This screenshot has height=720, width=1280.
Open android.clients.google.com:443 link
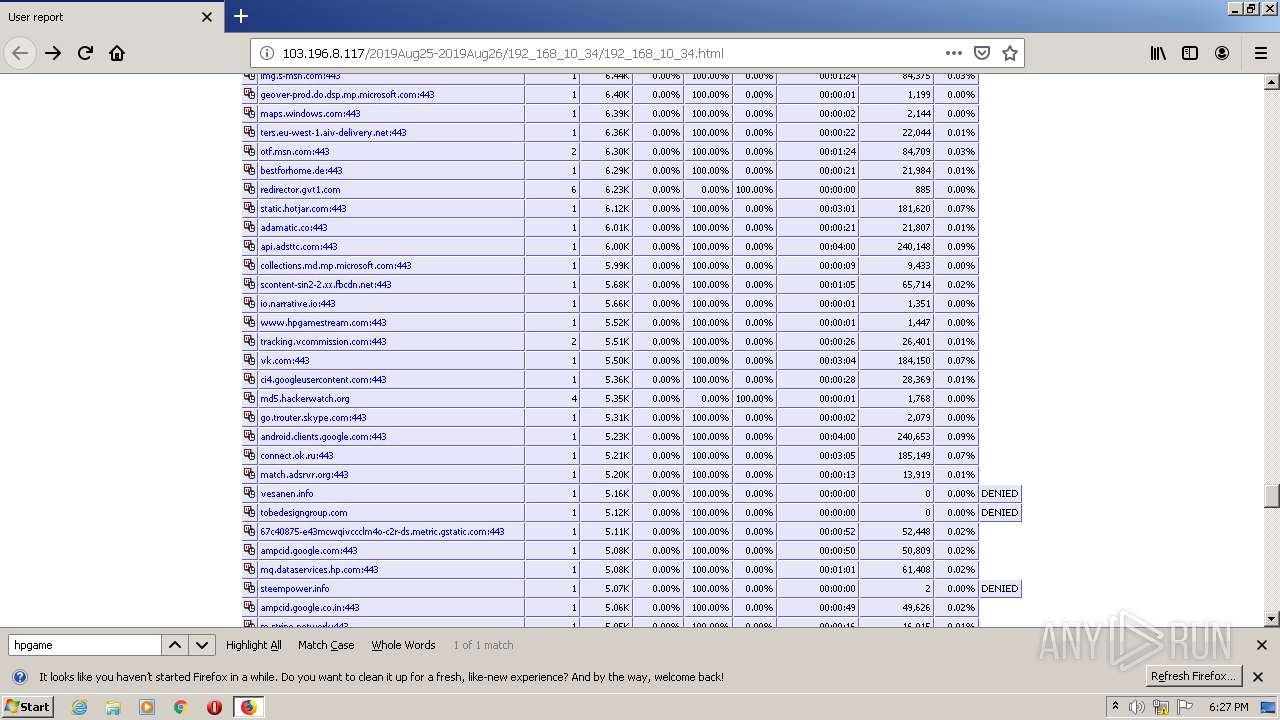tap(323, 436)
